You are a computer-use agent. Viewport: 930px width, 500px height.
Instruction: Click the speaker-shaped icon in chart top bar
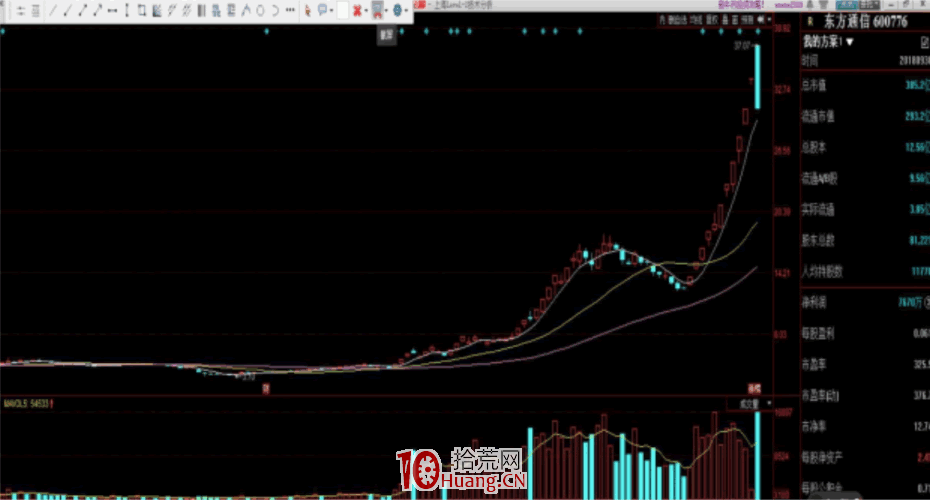[x=760, y=20]
